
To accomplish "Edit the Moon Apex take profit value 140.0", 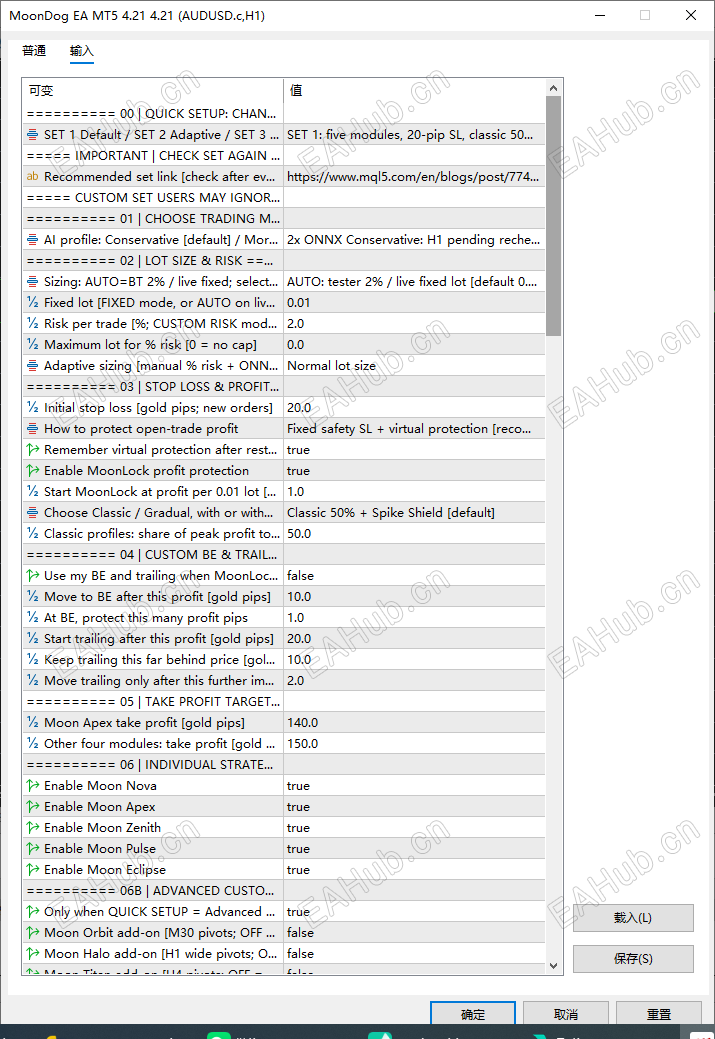I will (x=414, y=722).
